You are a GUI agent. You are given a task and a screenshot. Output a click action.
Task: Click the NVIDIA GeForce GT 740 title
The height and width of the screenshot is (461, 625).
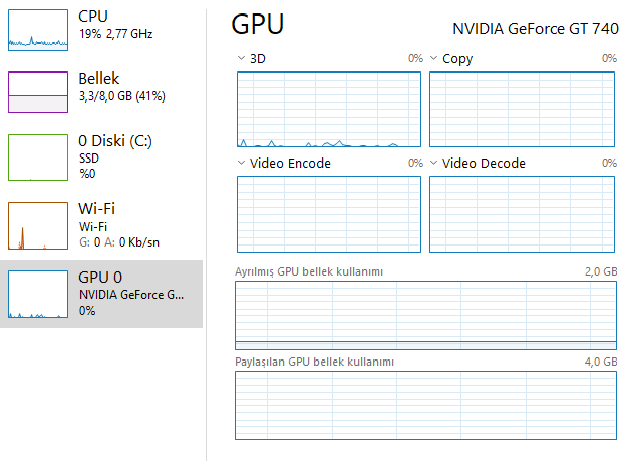pyautogui.click(x=535, y=28)
